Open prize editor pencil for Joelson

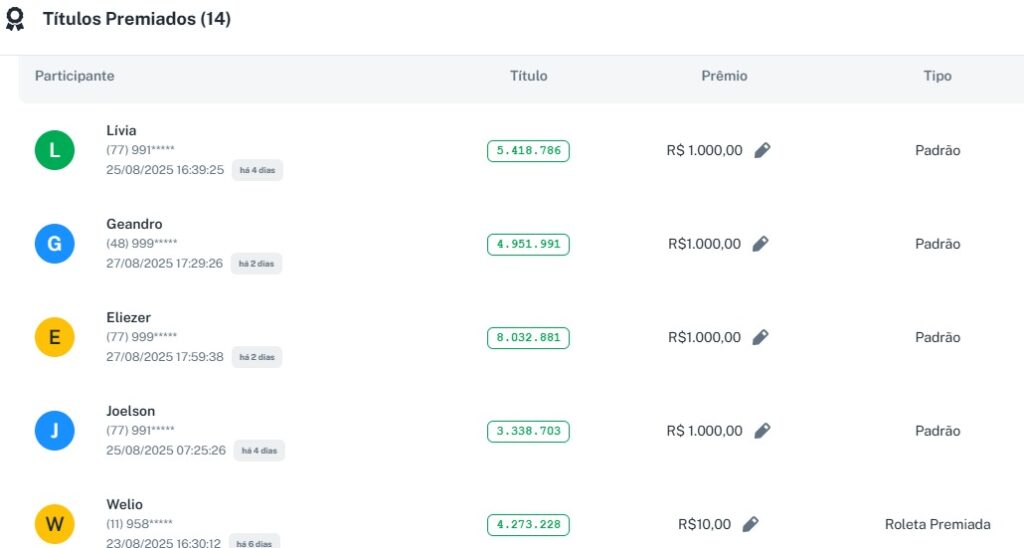(762, 431)
